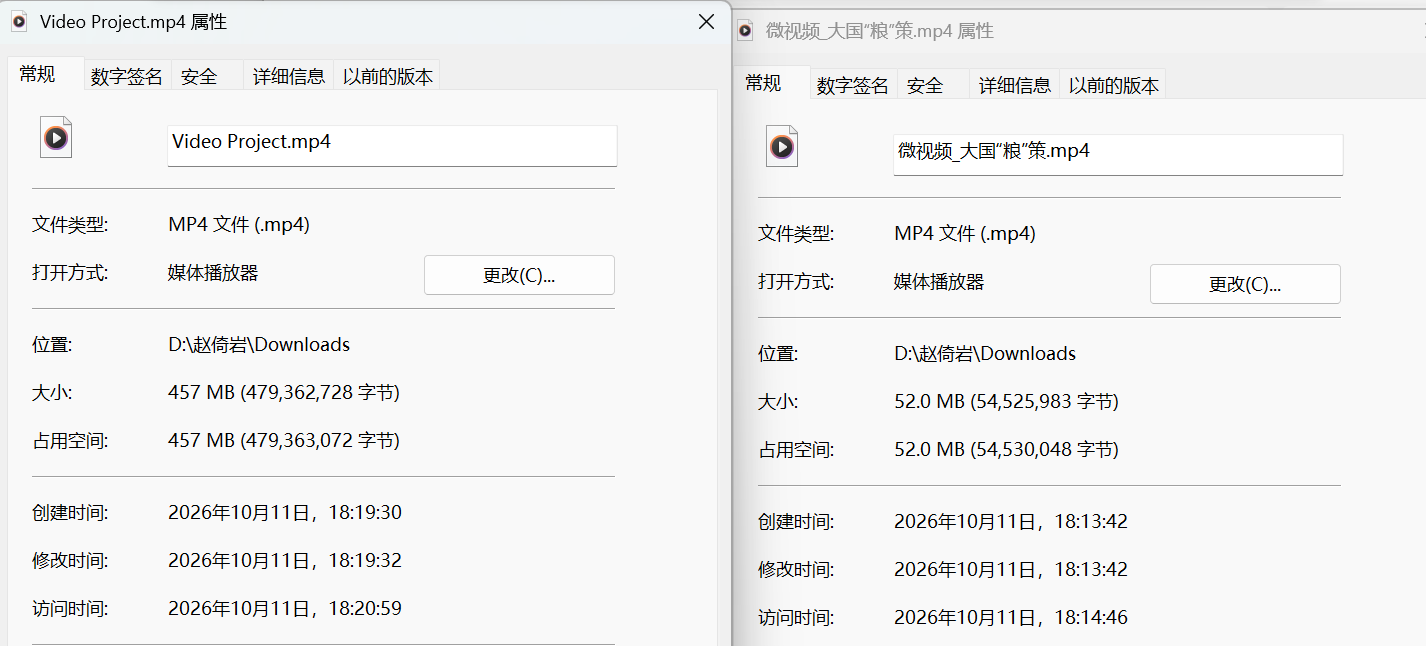Click accessed time ending 18:14:46

pyautogui.click(x=1011, y=618)
